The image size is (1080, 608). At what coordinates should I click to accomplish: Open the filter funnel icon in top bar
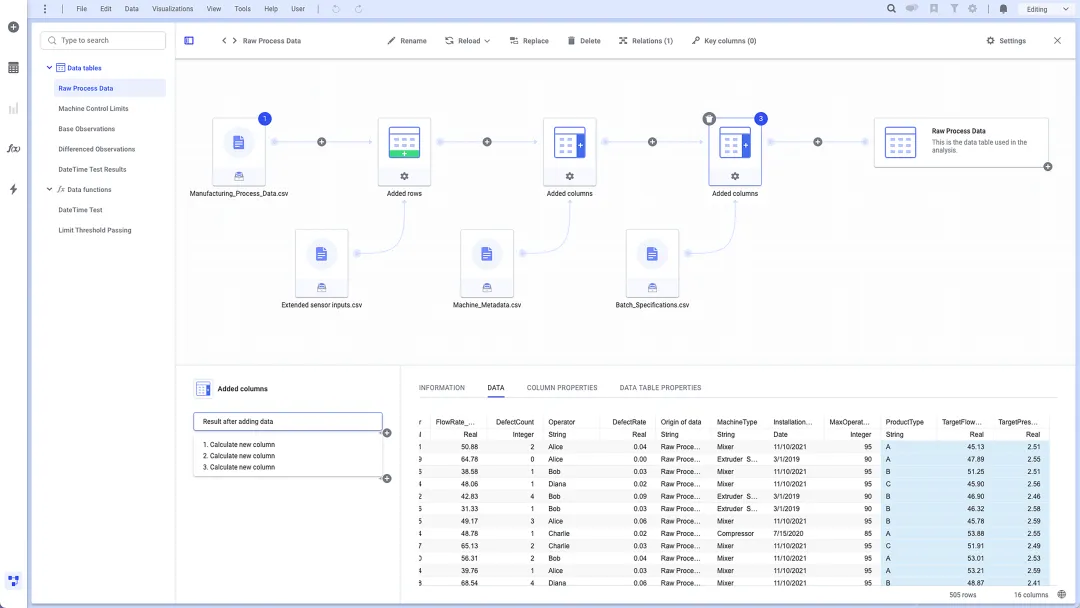click(954, 9)
